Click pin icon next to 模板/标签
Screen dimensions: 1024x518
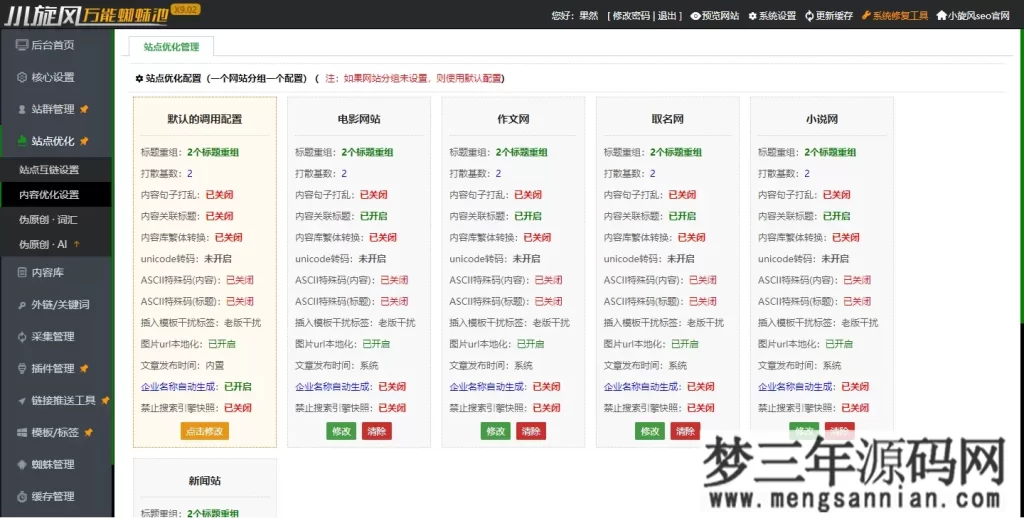coord(88,432)
